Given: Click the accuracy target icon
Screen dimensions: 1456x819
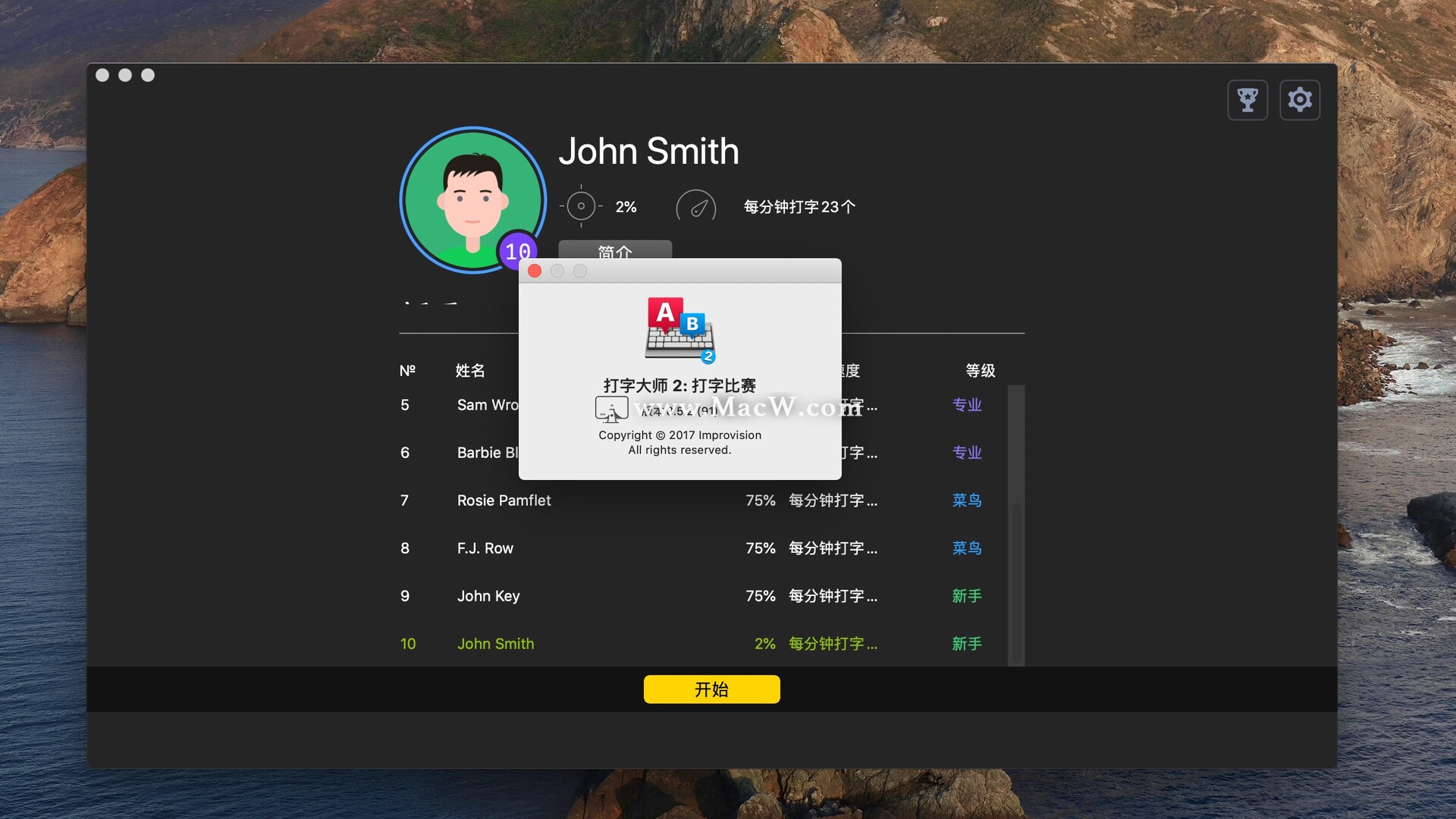Looking at the screenshot, I should click(x=581, y=206).
